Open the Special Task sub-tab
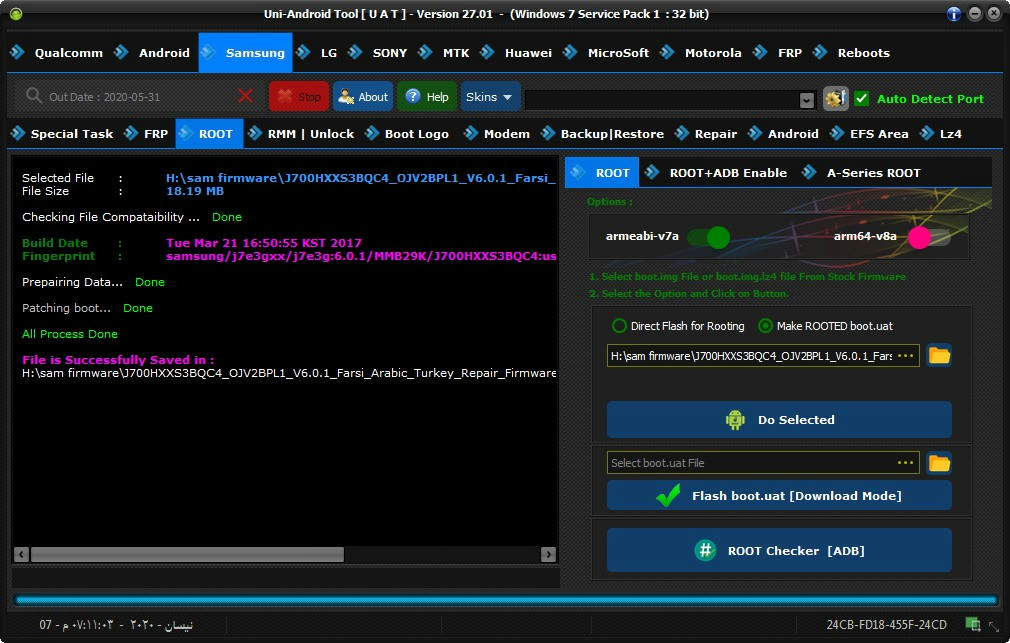This screenshot has height=643, width=1010. (x=62, y=134)
